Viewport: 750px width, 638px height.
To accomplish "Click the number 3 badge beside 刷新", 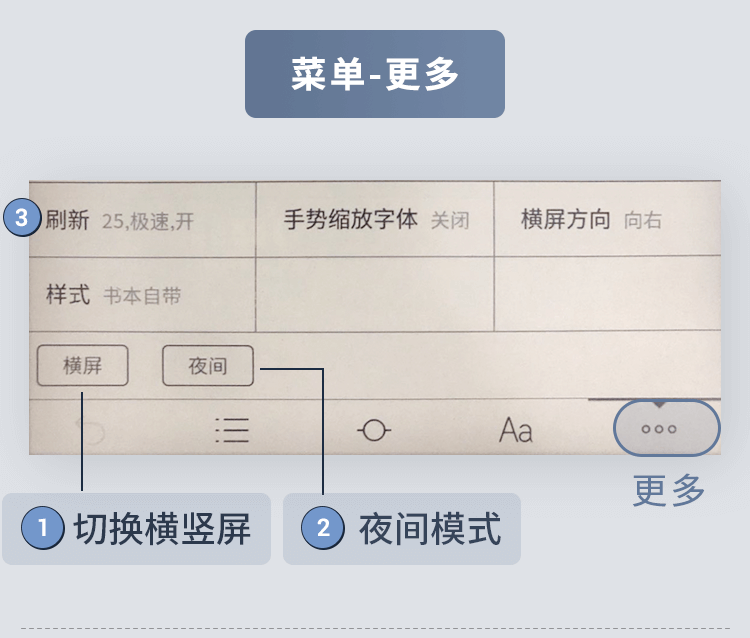I will [x=22, y=218].
